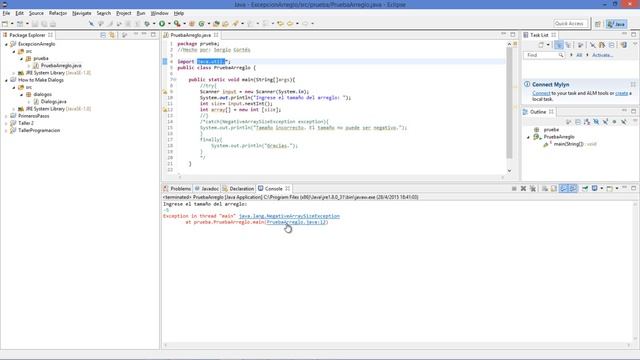This screenshot has height=360, width=640.
Task: Click Remove Launch X icon in Console
Action: 523,189
